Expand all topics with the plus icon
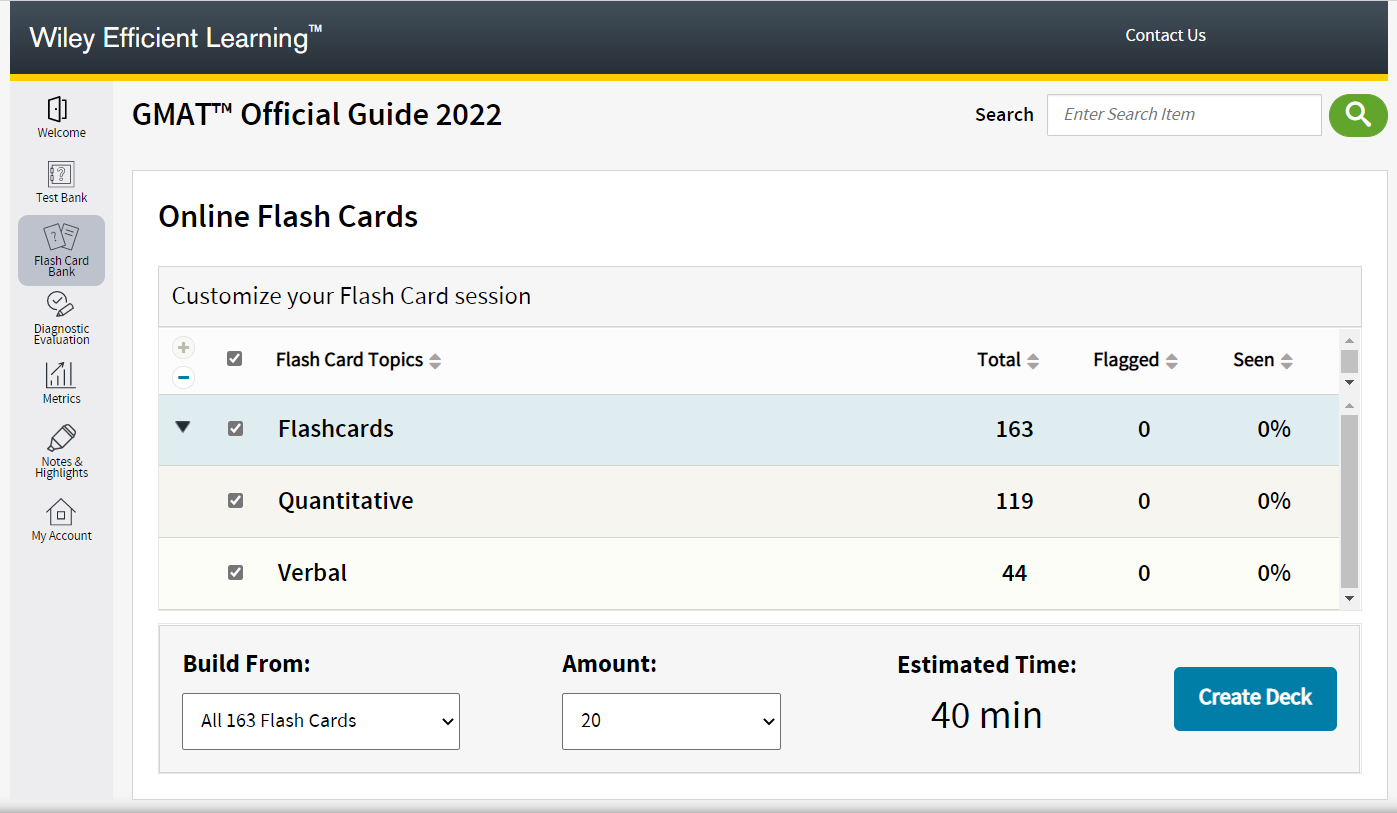1397x813 pixels. coord(183,347)
